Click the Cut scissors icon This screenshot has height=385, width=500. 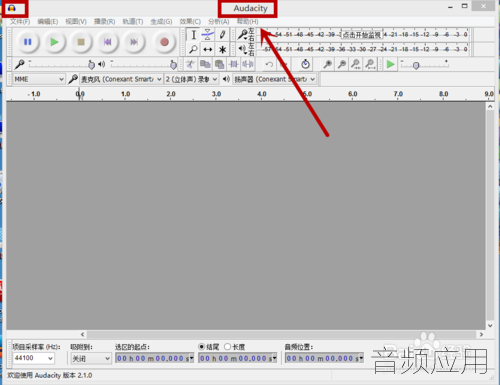coord(190,64)
